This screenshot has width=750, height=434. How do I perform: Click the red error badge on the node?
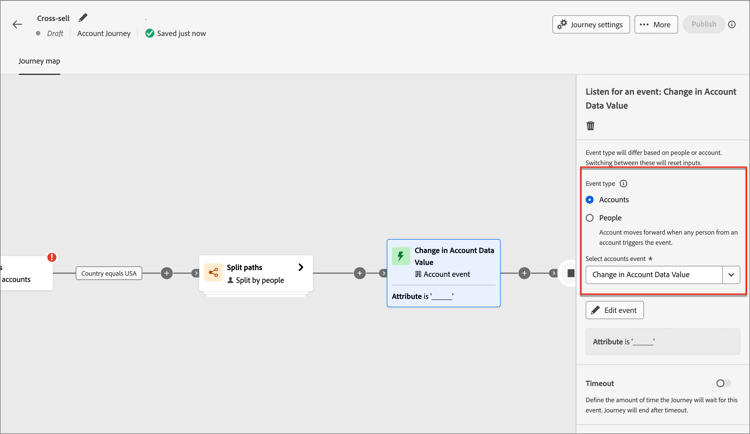52,257
